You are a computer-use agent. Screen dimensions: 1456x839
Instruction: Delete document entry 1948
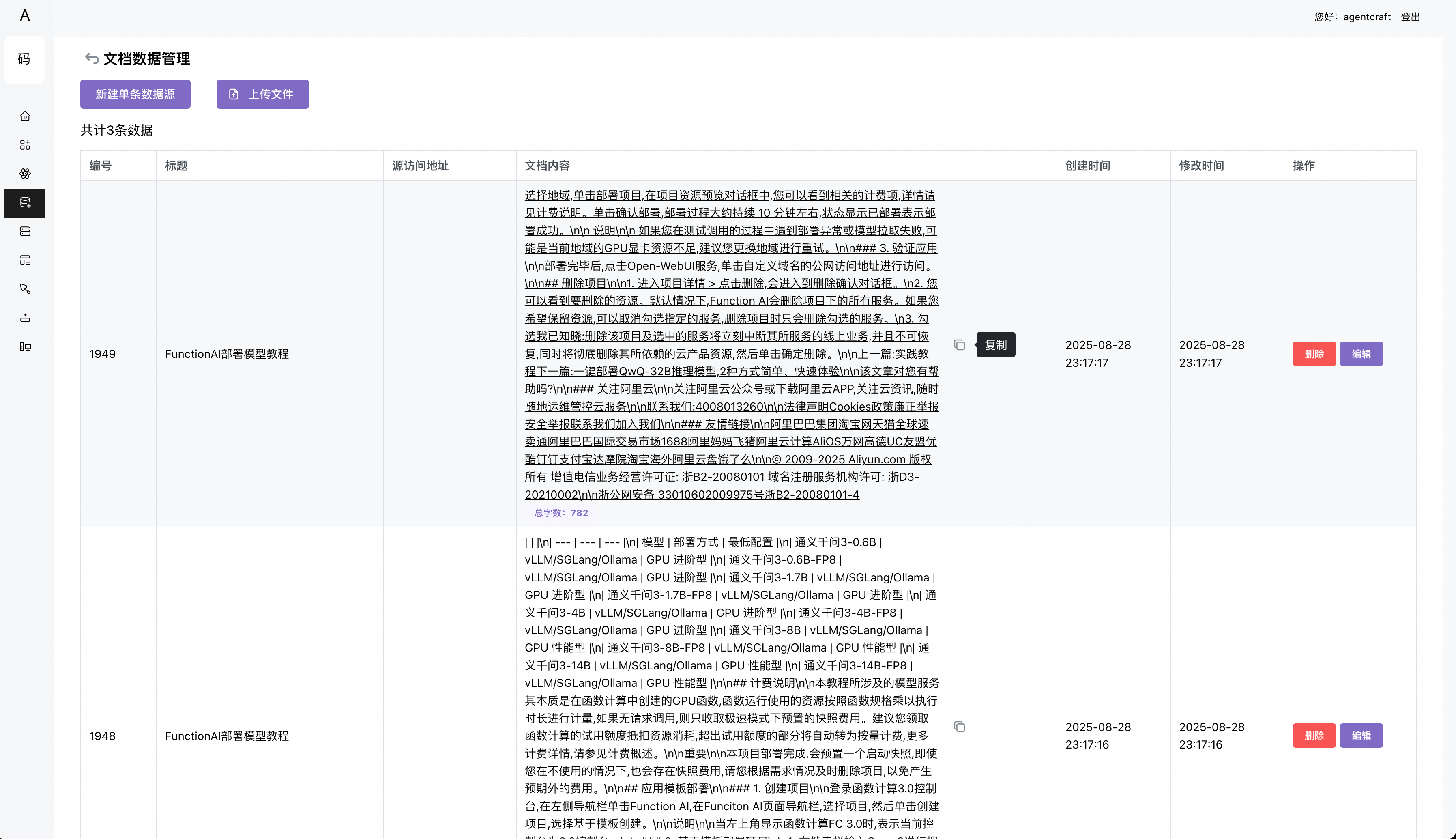pos(1314,736)
